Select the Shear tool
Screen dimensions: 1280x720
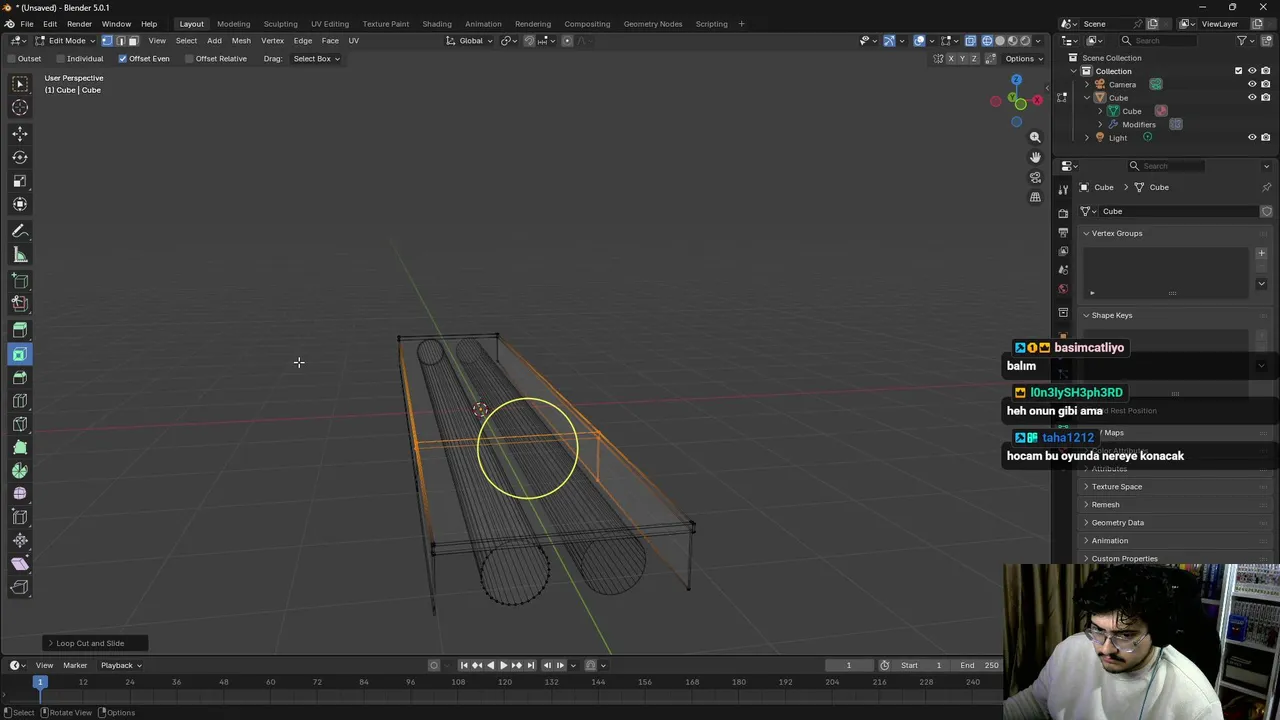coord(20,563)
